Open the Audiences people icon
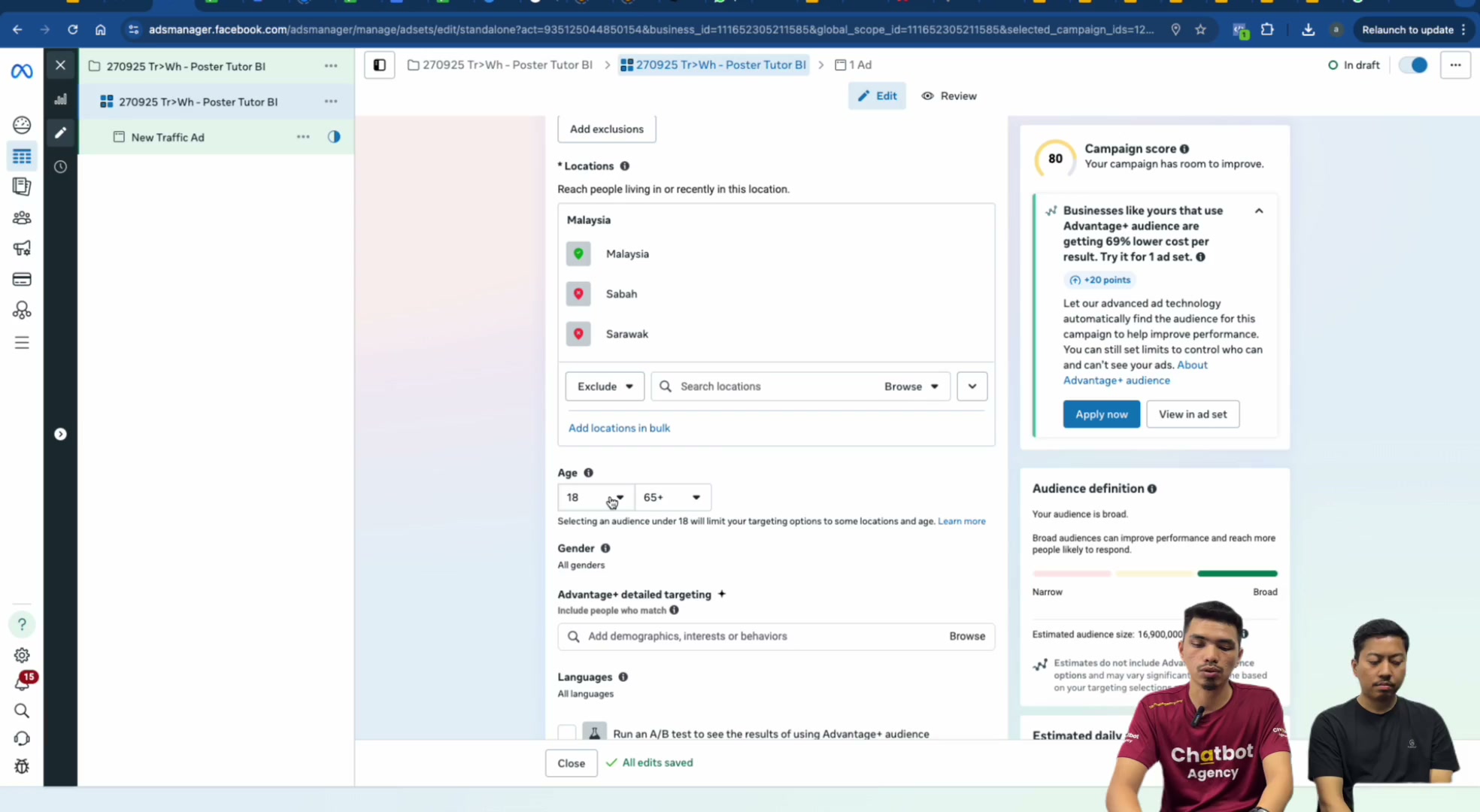This screenshot has width=1480, height=812. tap(22, 218)
